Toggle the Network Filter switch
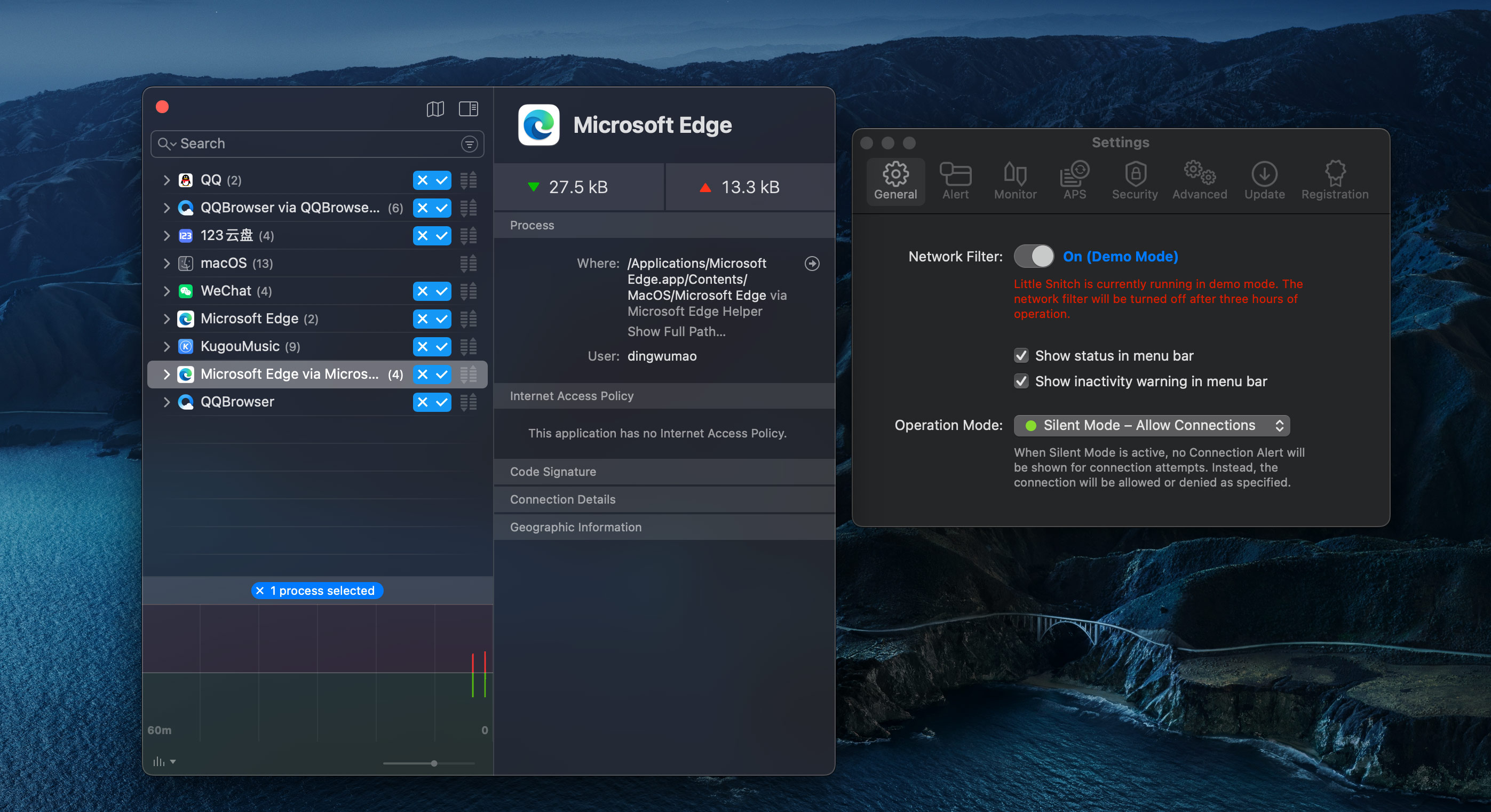 pos(1033,257)
